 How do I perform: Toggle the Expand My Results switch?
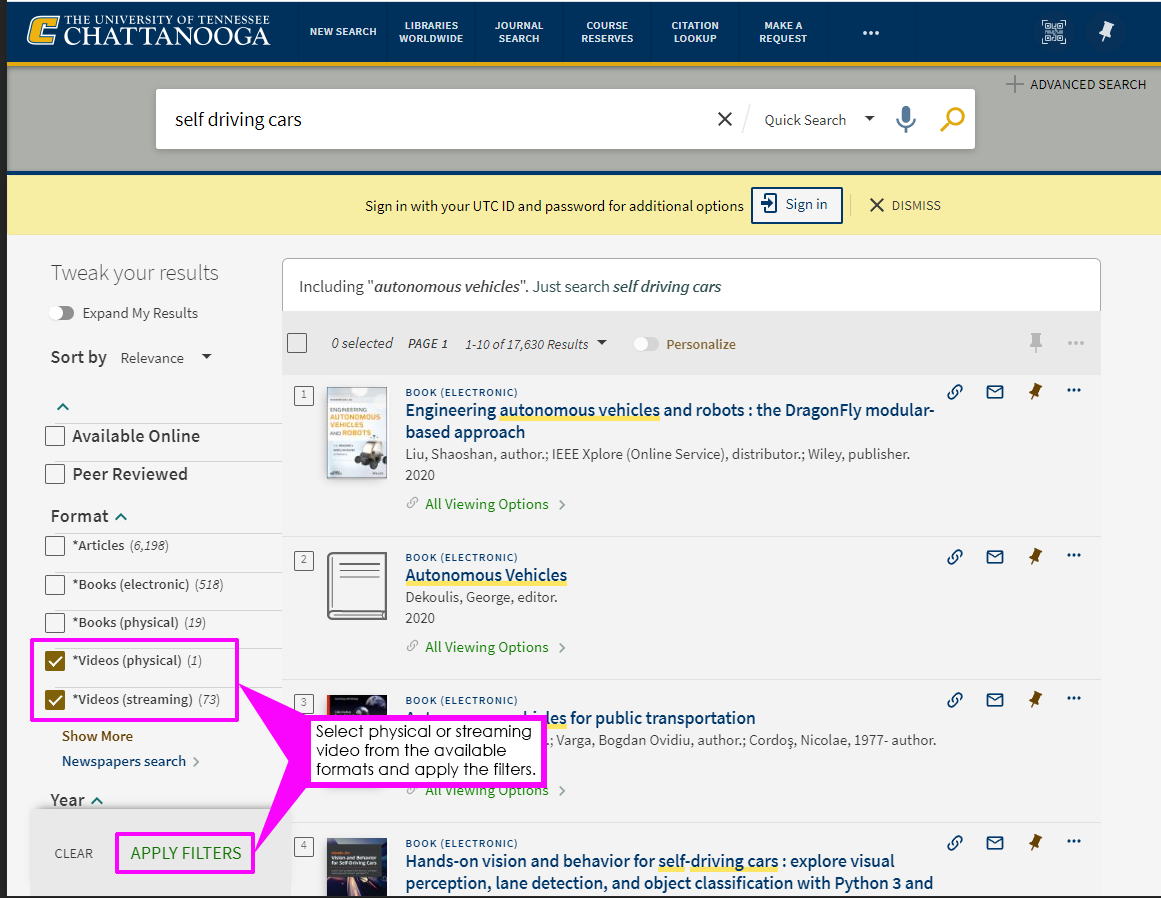[62, 313]
